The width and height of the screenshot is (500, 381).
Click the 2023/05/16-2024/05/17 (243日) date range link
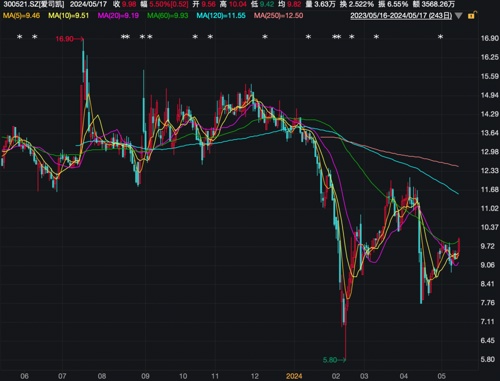401,16
